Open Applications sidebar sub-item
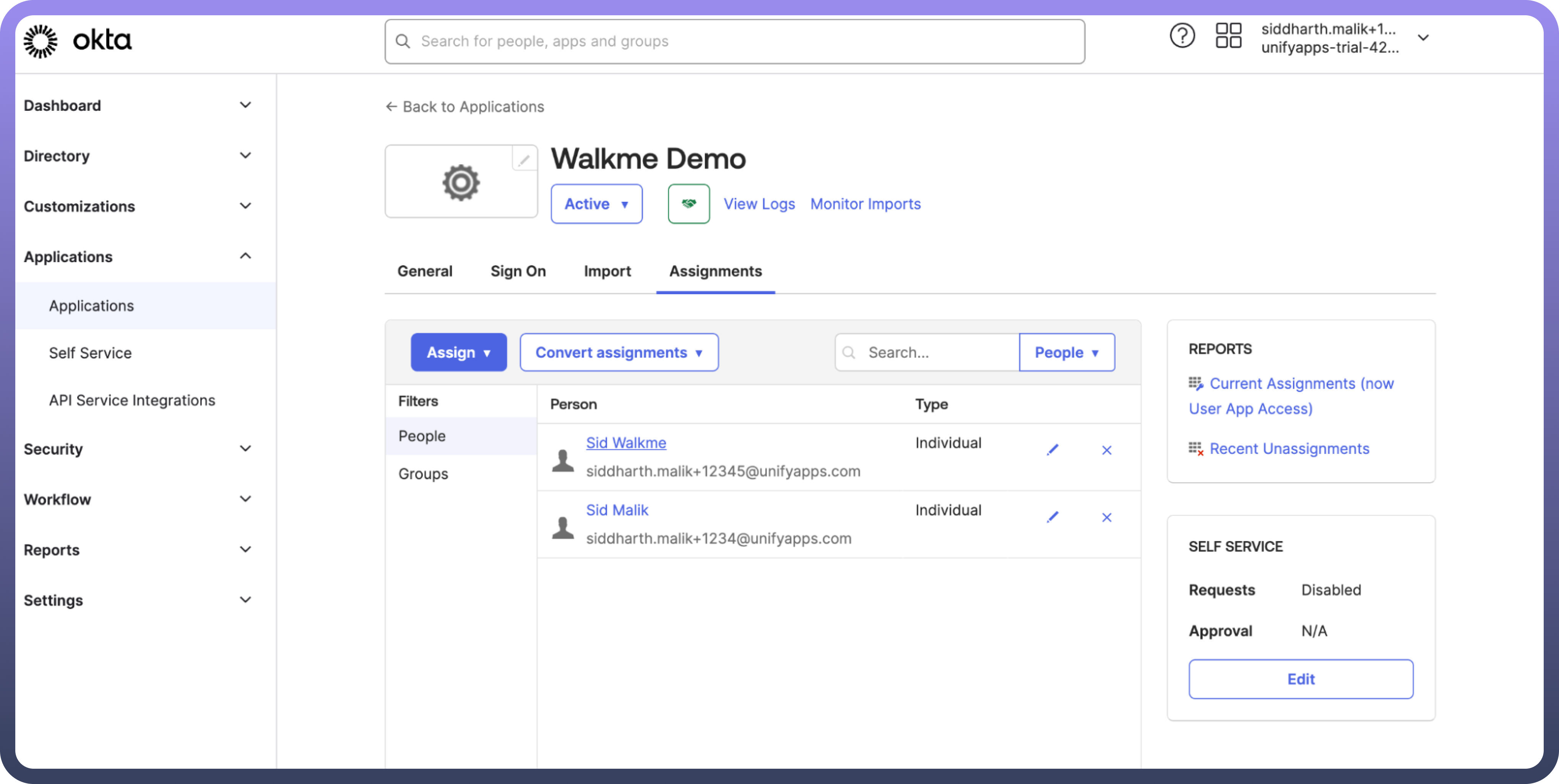This screenshot has height=784, width=1559. pos(146,306)
